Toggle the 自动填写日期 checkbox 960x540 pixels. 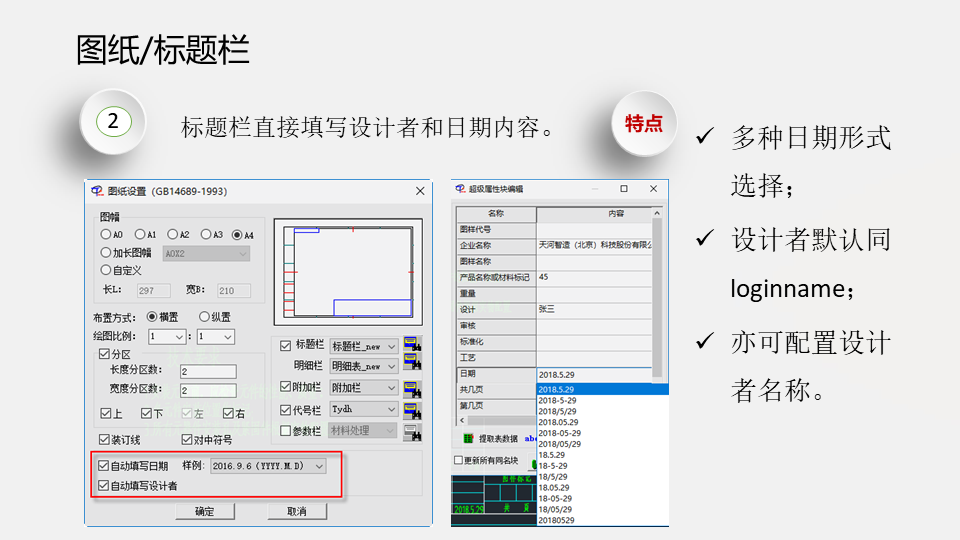[104, 466]
